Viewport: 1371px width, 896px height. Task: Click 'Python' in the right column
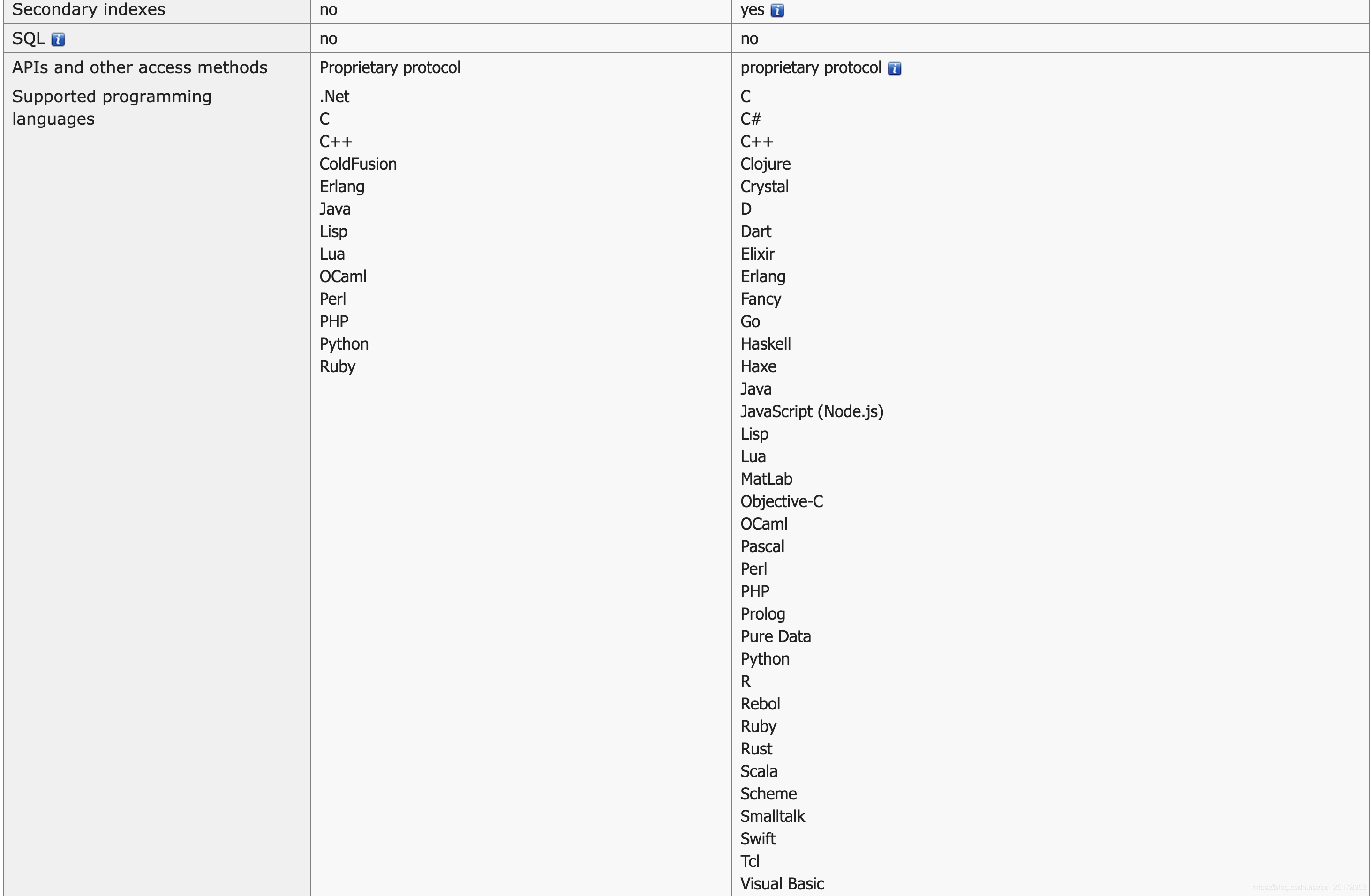coord(765,659)
